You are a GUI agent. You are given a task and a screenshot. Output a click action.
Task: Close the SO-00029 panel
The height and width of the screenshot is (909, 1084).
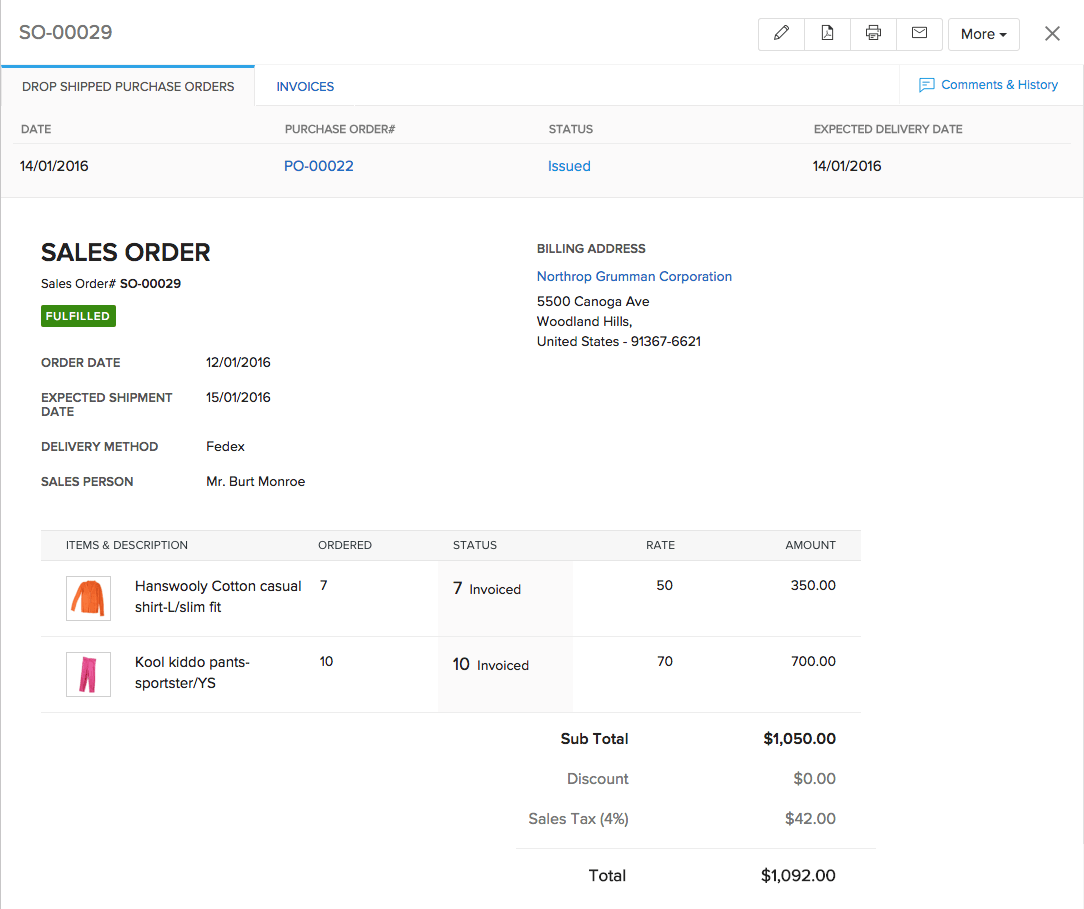tap(1052, 34)
